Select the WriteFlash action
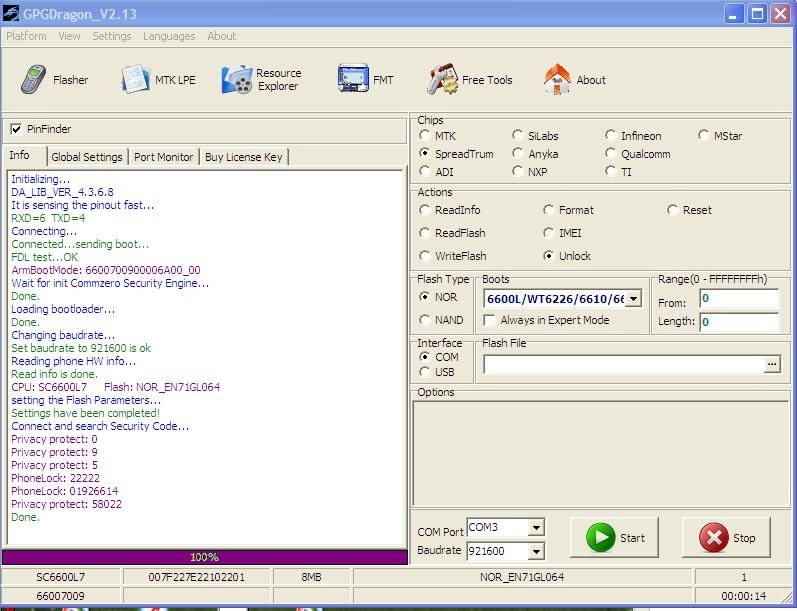The image size is (797, 611). 424,256
